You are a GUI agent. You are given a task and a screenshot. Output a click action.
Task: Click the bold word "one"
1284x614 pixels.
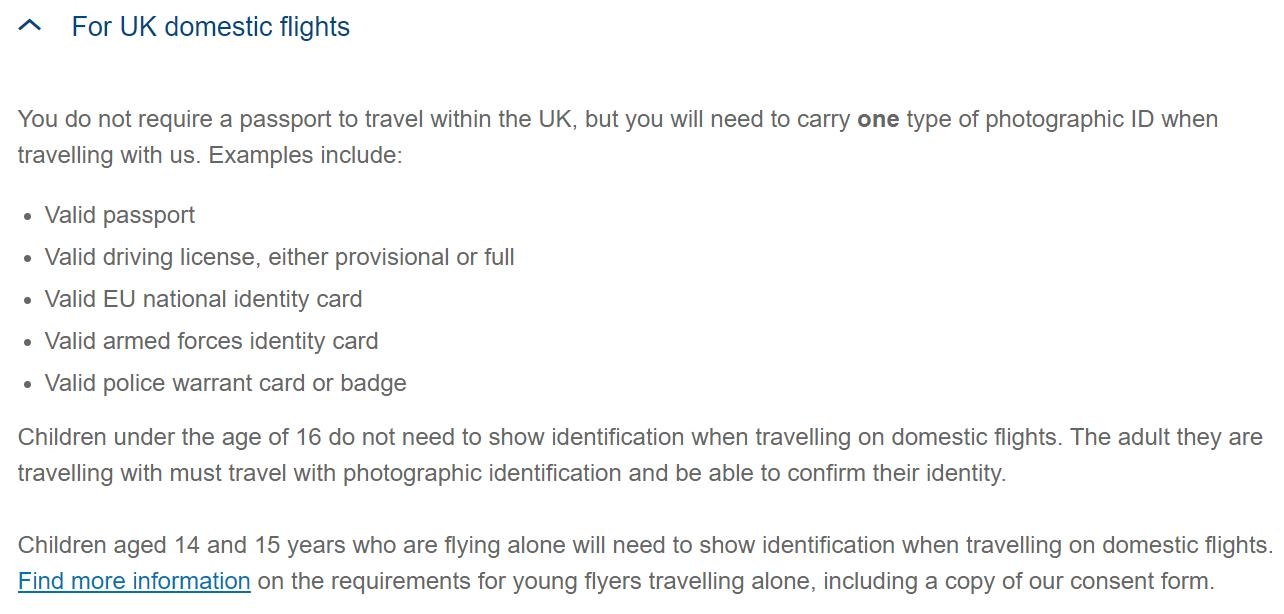click(878, 120)
